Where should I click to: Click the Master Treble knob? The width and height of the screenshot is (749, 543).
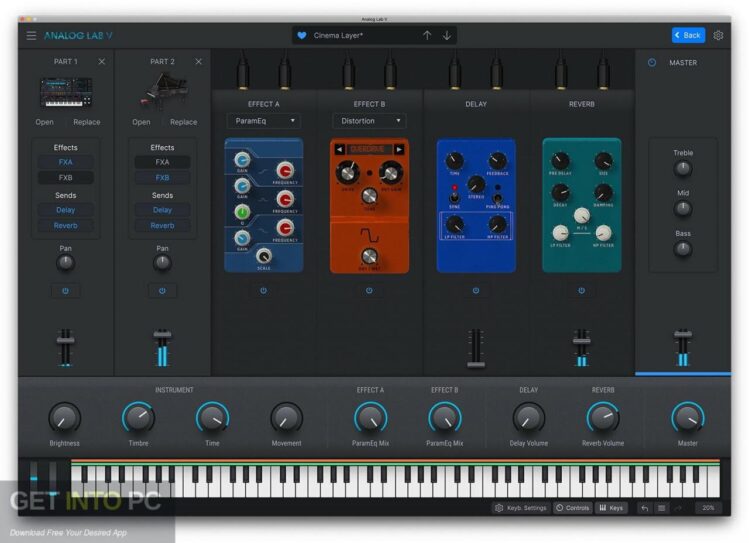(683, 169)
